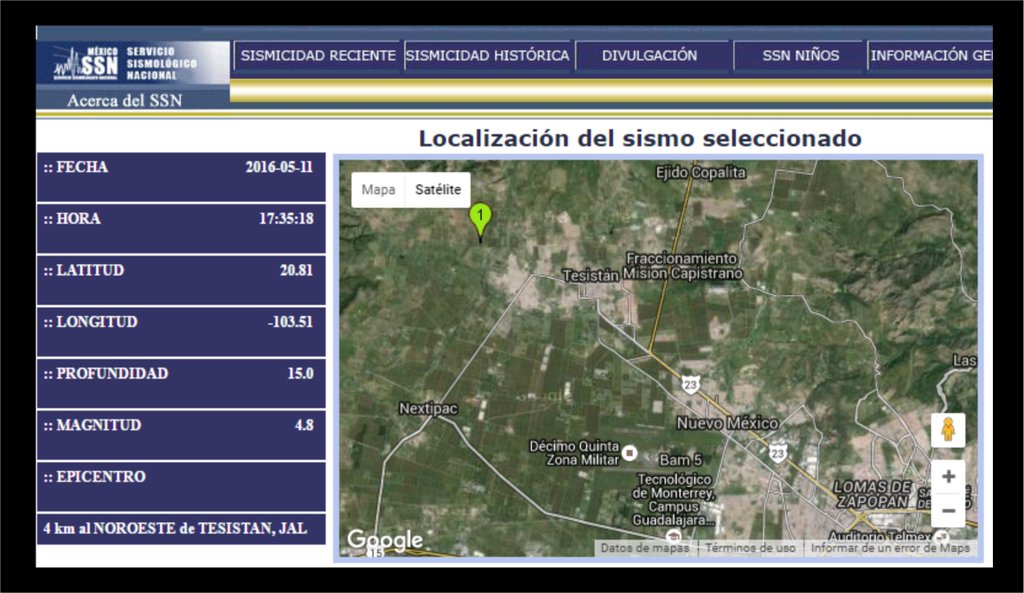The image size is (1024, 593).
Task: Click the highway 23 shield near Nuevo México
Action: tap(690, 384)
